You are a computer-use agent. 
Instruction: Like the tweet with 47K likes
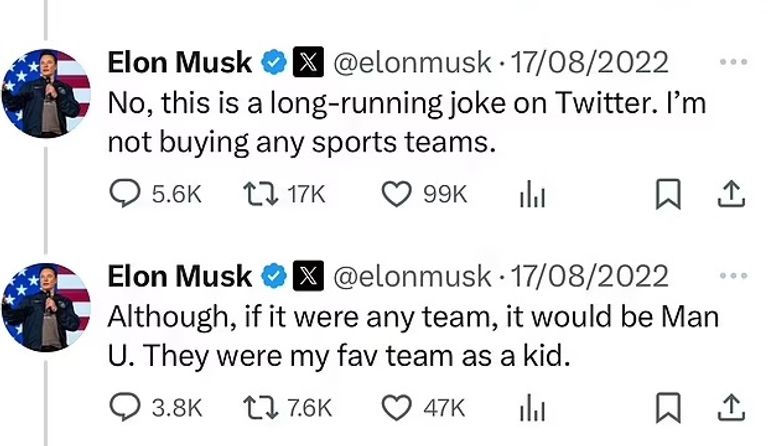pos(397,407)
